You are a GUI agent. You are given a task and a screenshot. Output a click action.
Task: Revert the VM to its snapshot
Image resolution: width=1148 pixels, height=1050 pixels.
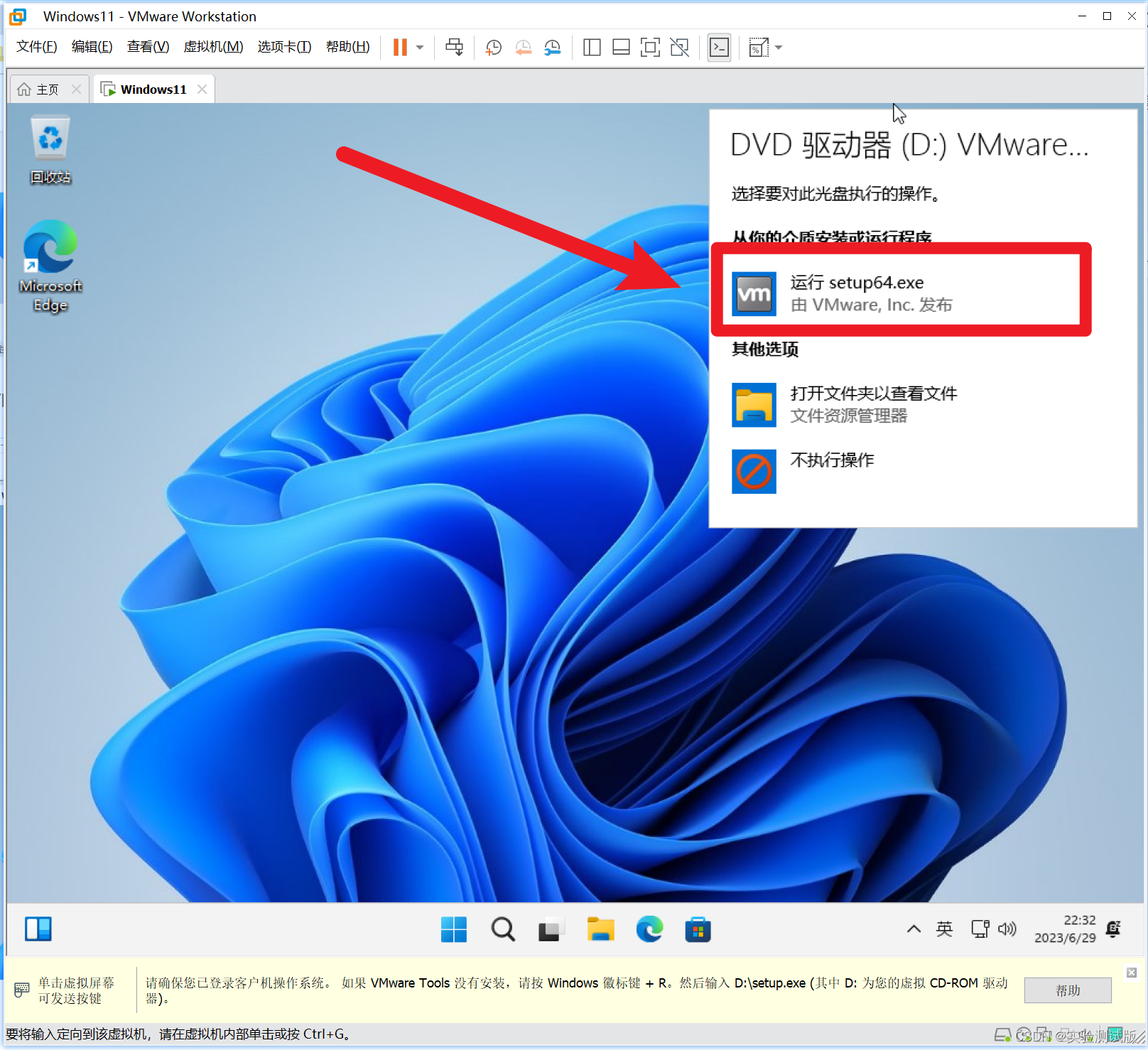click(x=524, y=47)
